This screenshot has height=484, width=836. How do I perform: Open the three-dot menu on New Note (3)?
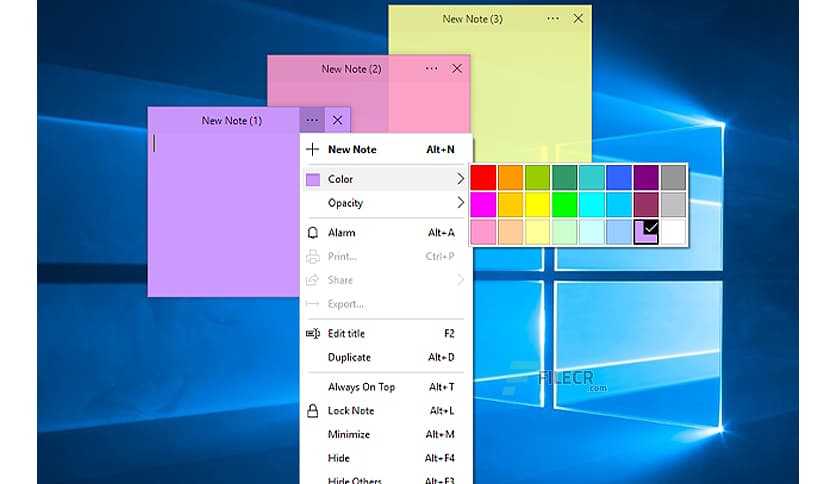pos(553,19)
